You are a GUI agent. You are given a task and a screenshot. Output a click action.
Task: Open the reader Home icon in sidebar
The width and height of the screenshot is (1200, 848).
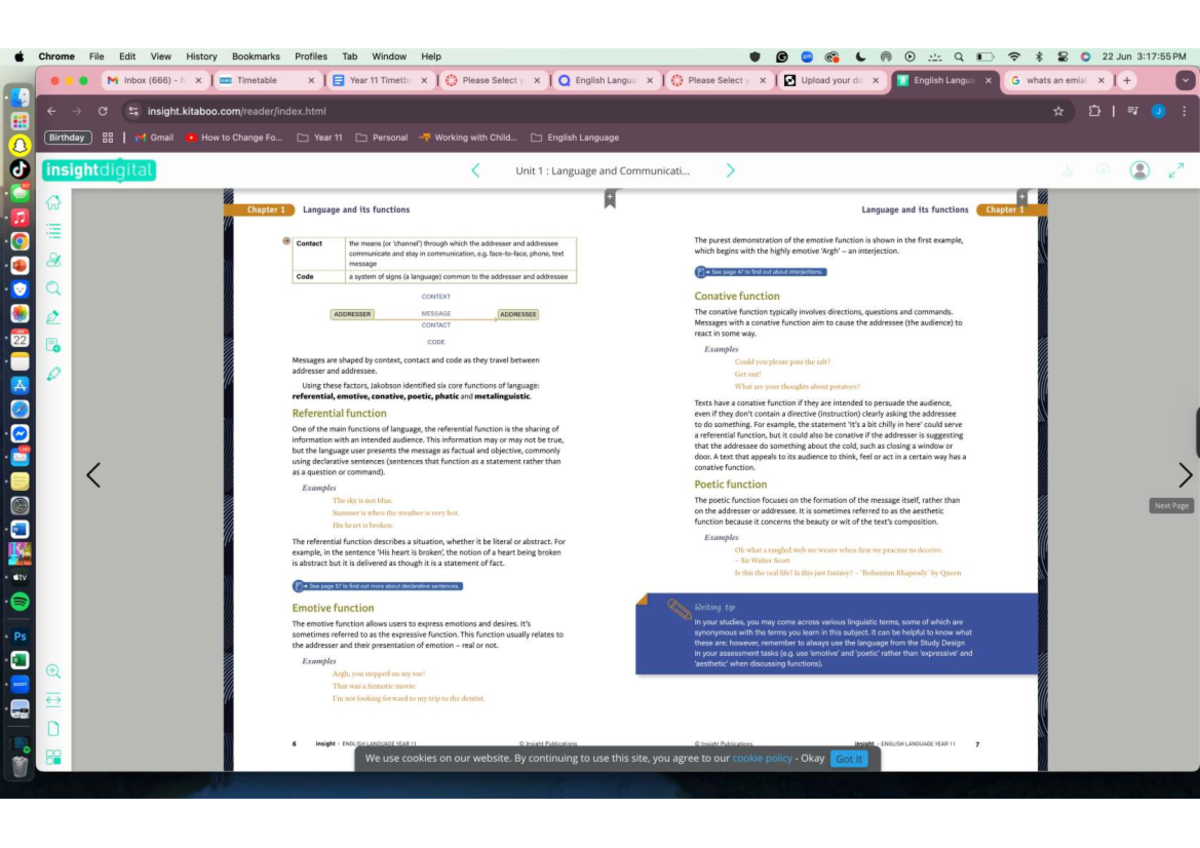(54, 203)
